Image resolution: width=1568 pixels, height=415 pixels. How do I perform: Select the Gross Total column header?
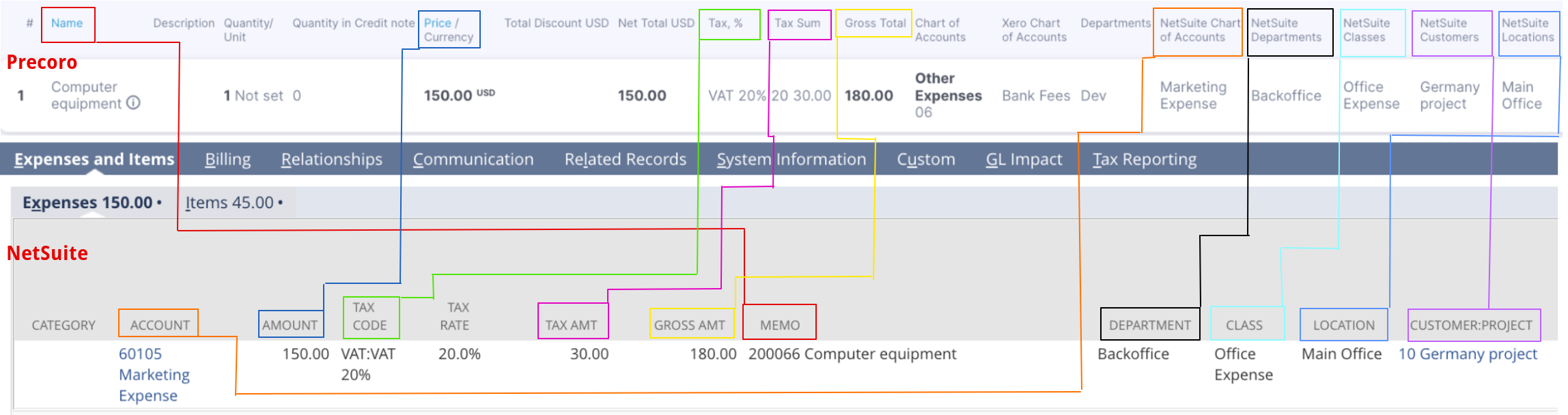876,23
